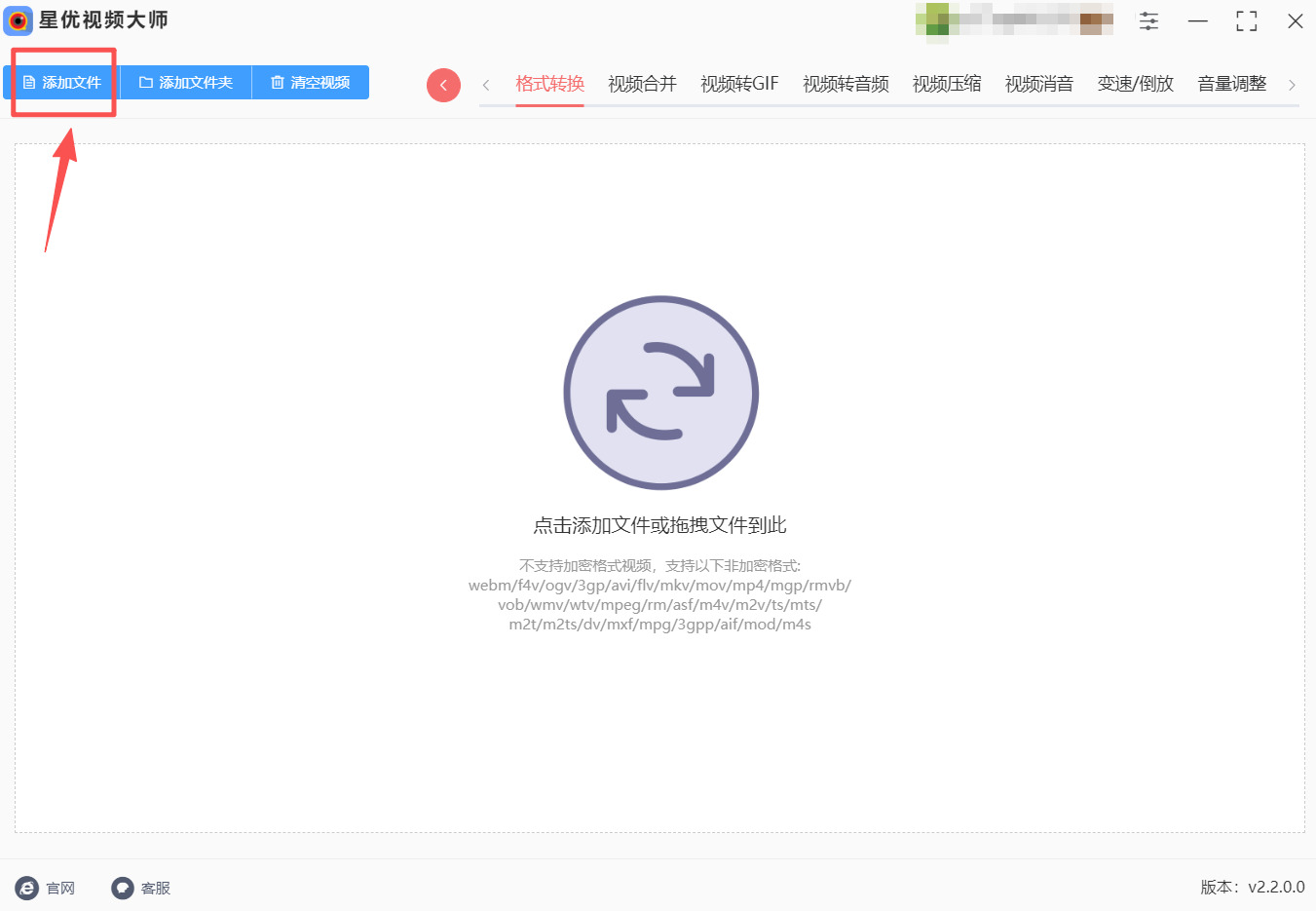Click the 音量调整 volume adjustment tab

tap(1230, 84)
